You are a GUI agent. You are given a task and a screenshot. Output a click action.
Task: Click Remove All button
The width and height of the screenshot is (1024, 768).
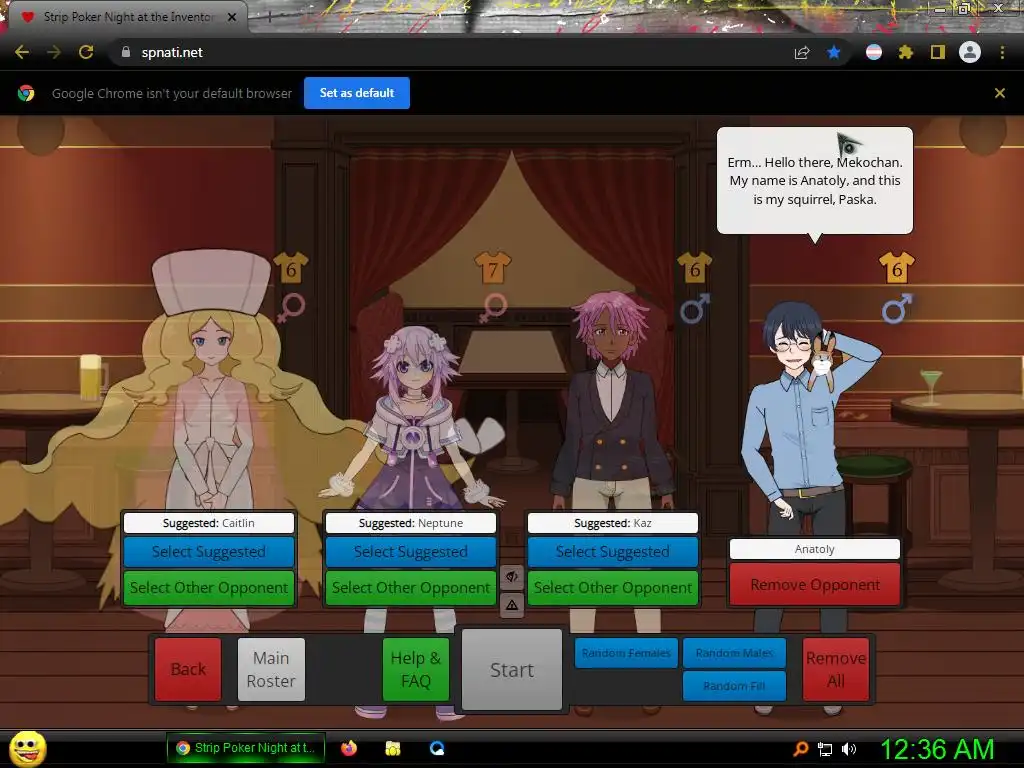coord(836,669)
